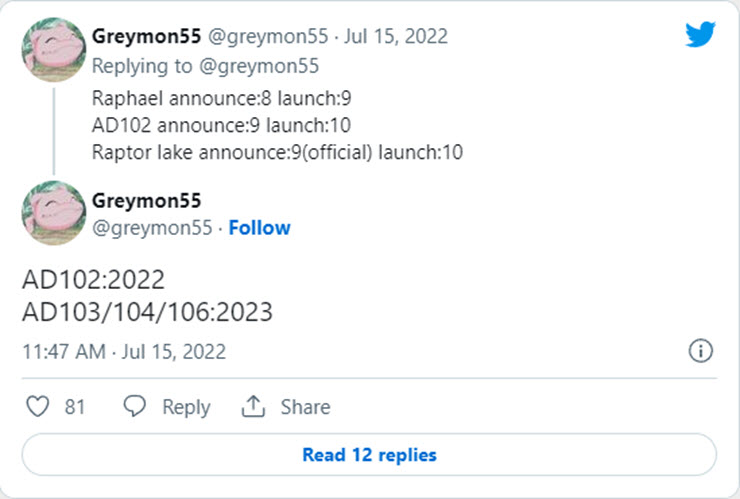Click the "Raptor lake announce" line
Screen dimensions: 740x499
(x=277, y=152)
